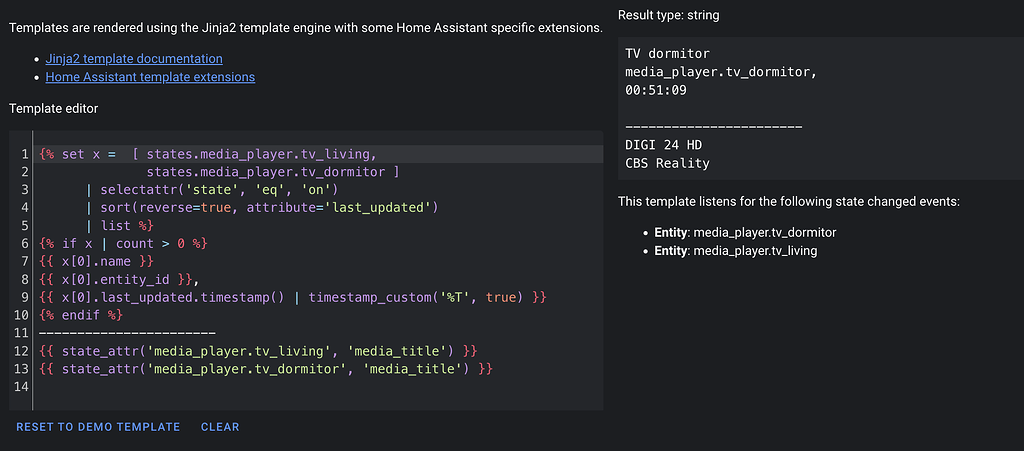Click gutter line number 9
Screen dimensions: 1024x451
coord(25,297)
